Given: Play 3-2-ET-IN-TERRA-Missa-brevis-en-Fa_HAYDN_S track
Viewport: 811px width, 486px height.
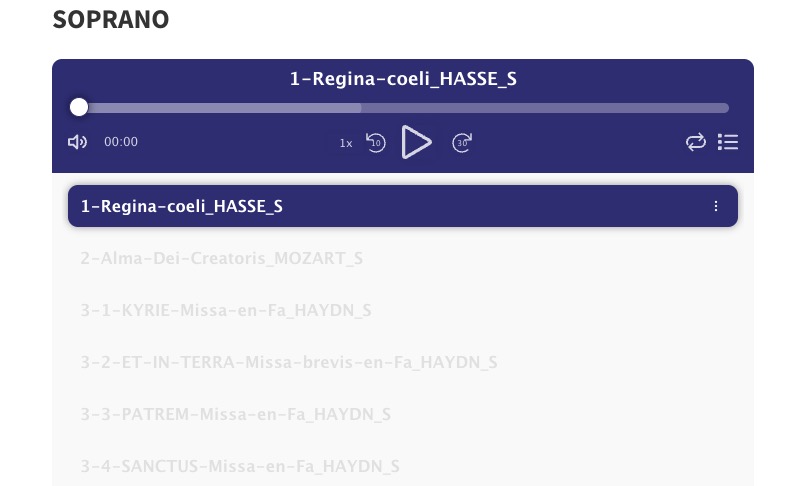Looking at the screenshot, I should pyautogui.click(x=289, y=362).
